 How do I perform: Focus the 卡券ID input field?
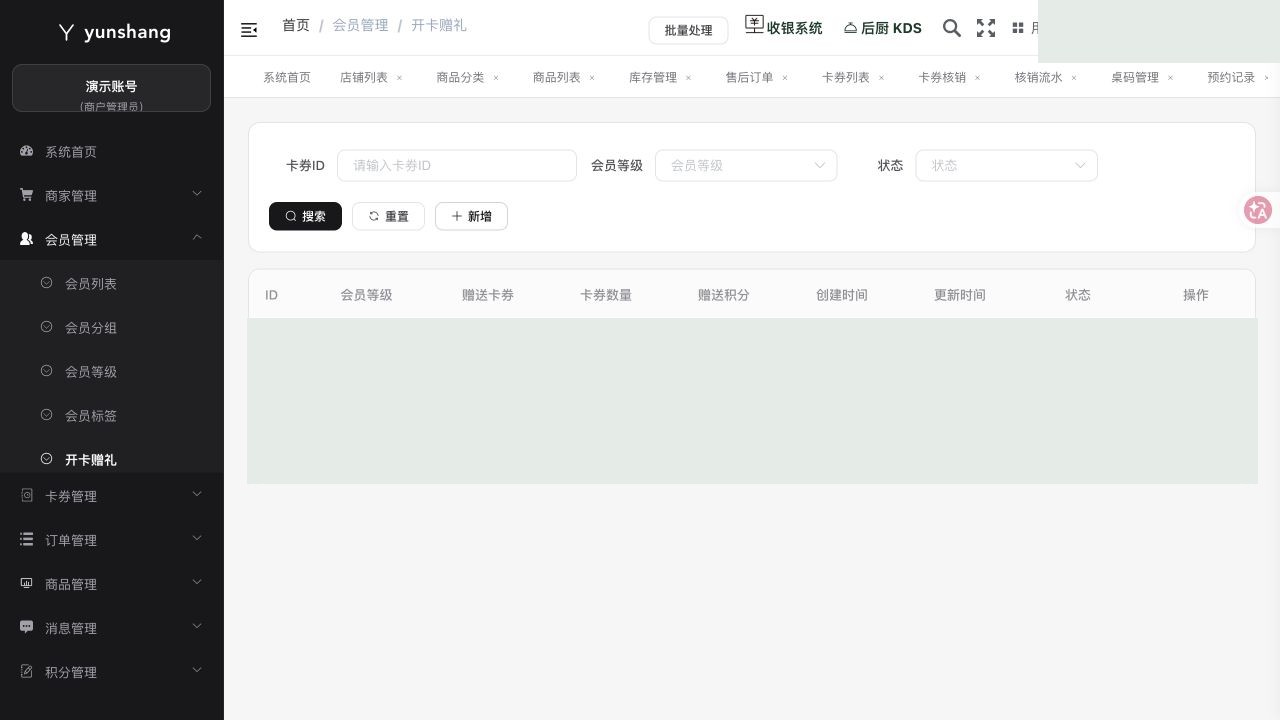pos(457,165)
